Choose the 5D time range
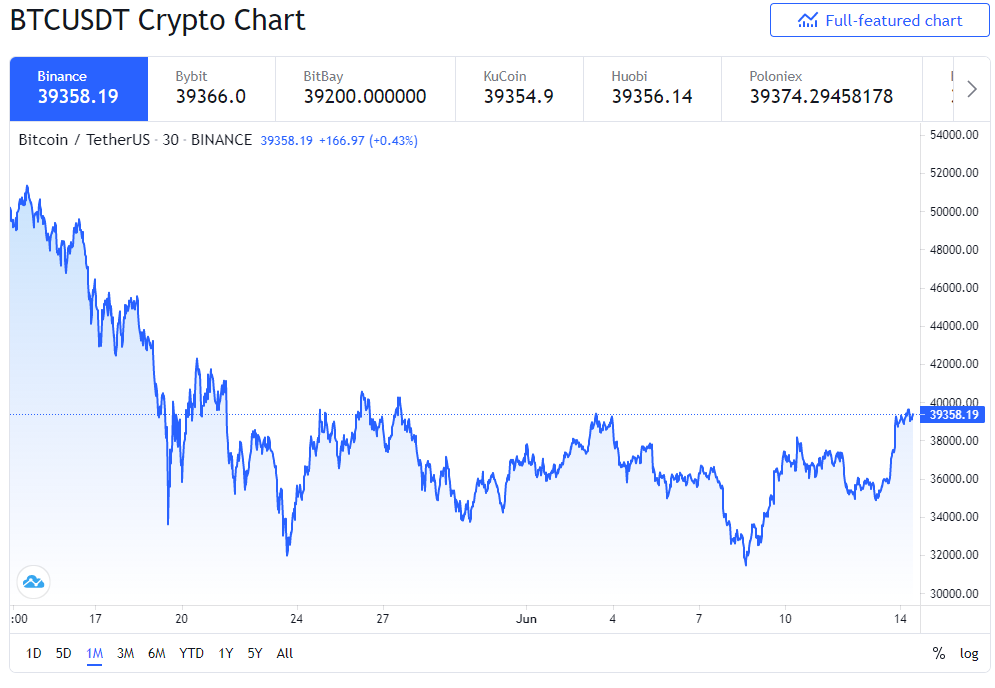Image resolution: width=995 pixels, height=688 pixels. 63,653
